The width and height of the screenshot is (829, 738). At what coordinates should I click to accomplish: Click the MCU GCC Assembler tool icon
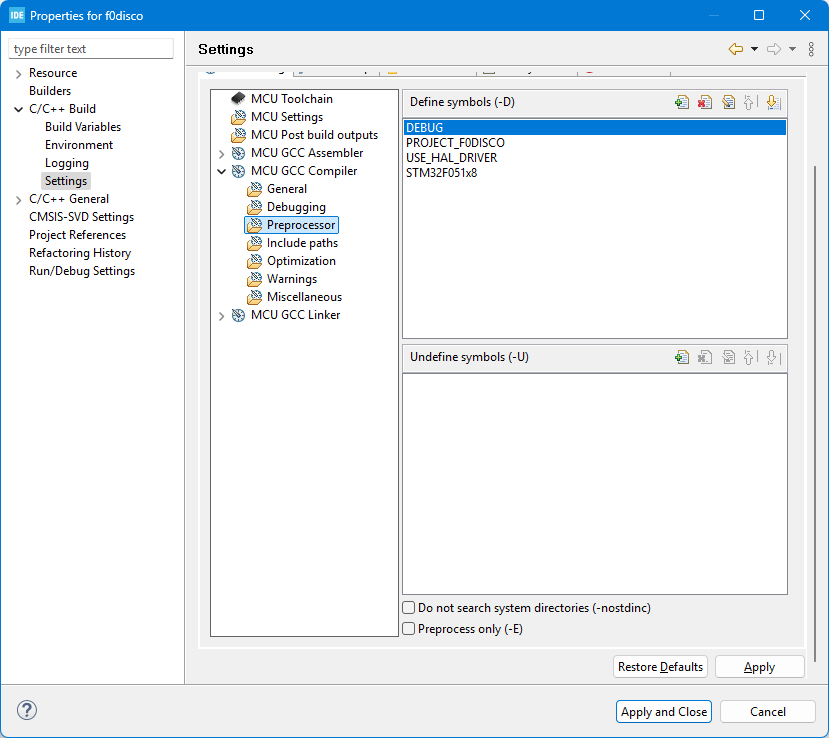[238, 153]
